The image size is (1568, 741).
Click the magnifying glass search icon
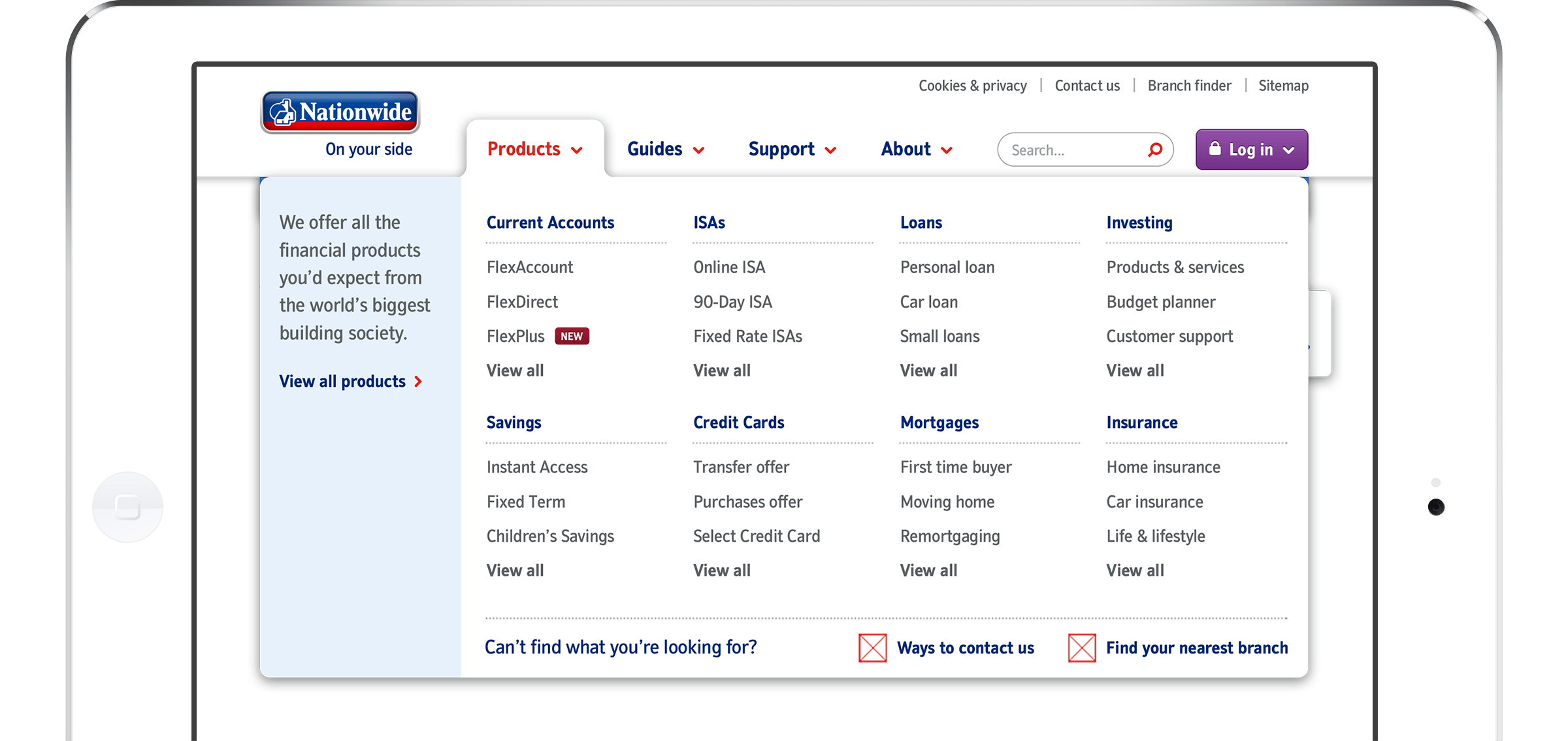coord(1155,150)
